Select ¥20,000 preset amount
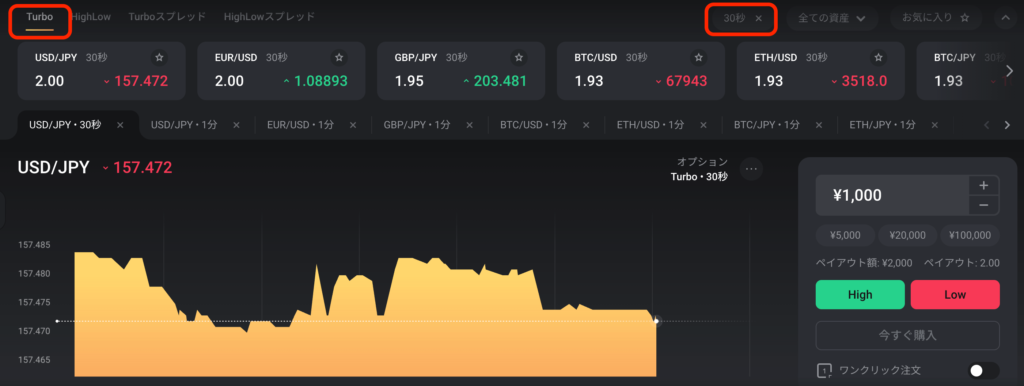Screen dimensions: 1024x386 908,235
